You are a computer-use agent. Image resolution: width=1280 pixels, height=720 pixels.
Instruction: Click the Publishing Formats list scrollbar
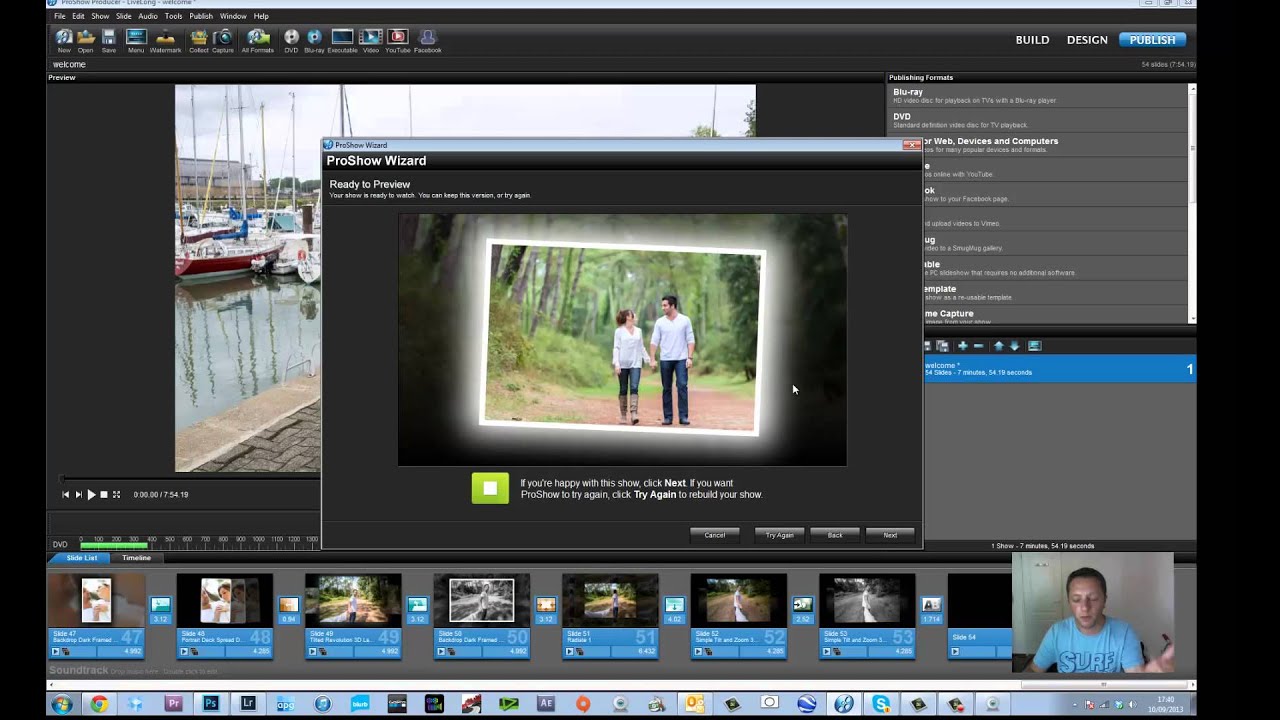(x=1192, y=203)
